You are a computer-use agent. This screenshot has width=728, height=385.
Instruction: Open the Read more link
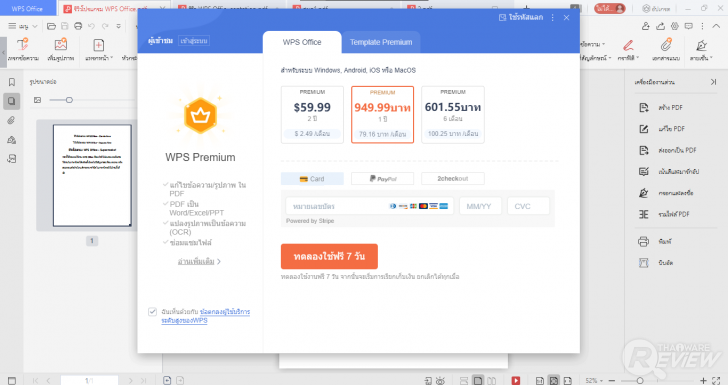tap(199, 262)
